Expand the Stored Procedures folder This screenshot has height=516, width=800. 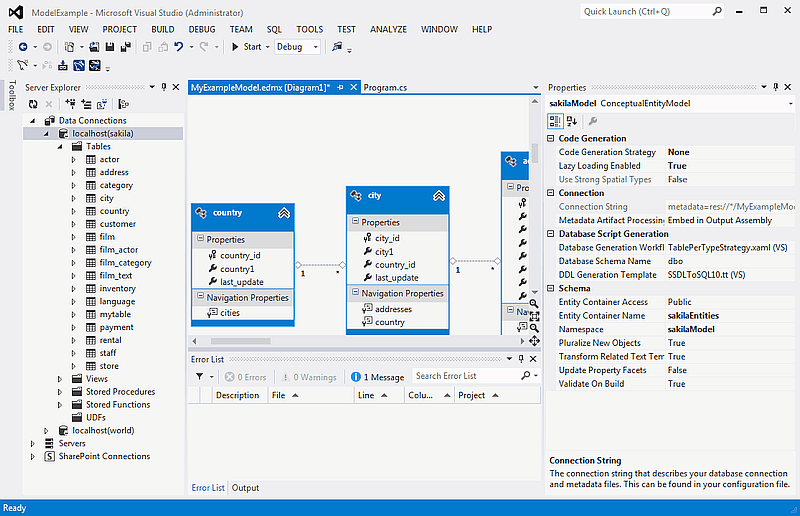(x=60, y=392)
